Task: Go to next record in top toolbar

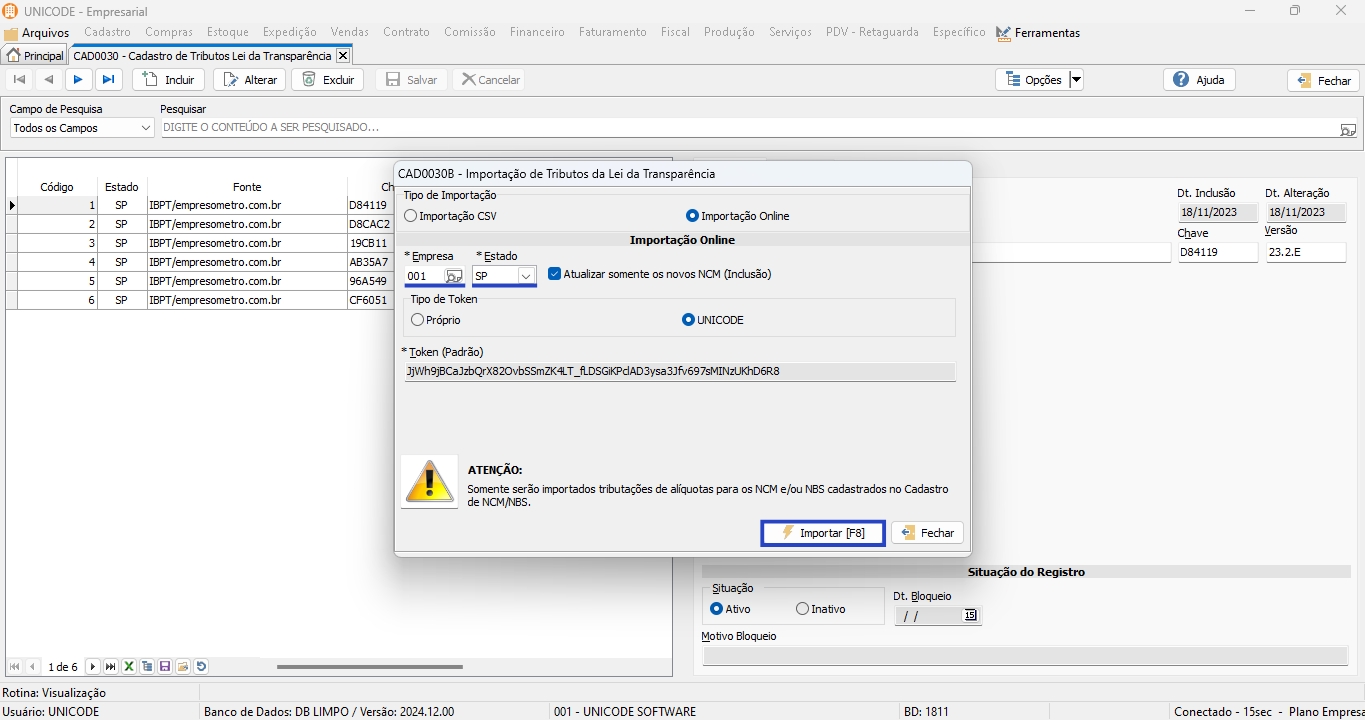Action: [78, 80]
